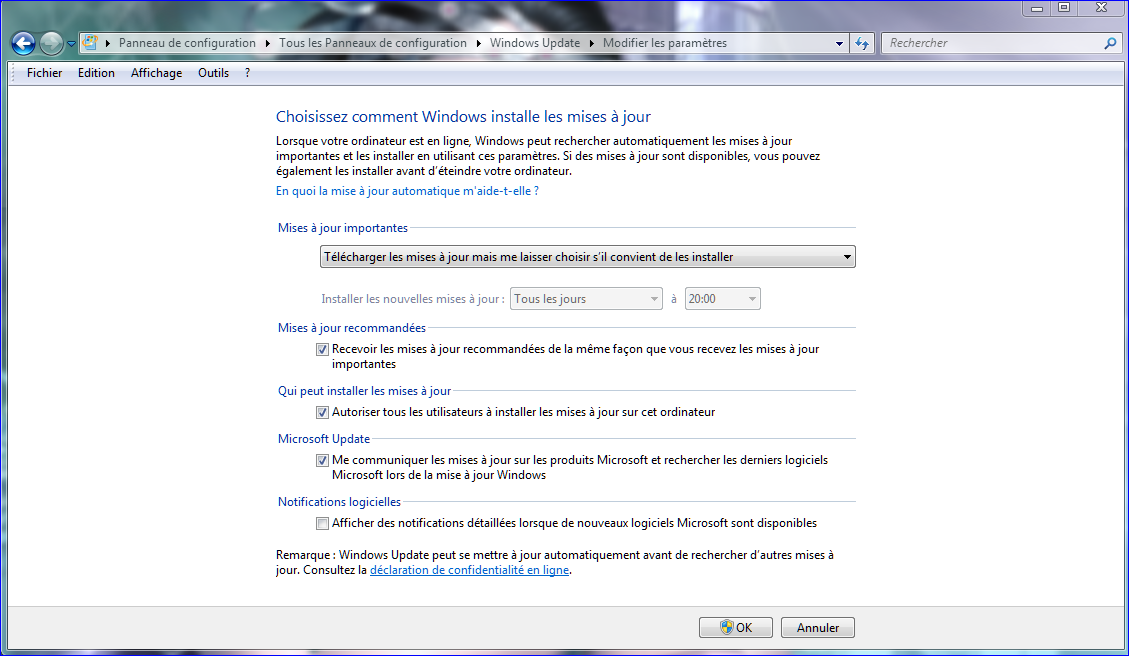Open the 20:00 time dropdown
The height and width of the screenshot is (656, 1129).
tap(722, 299)
